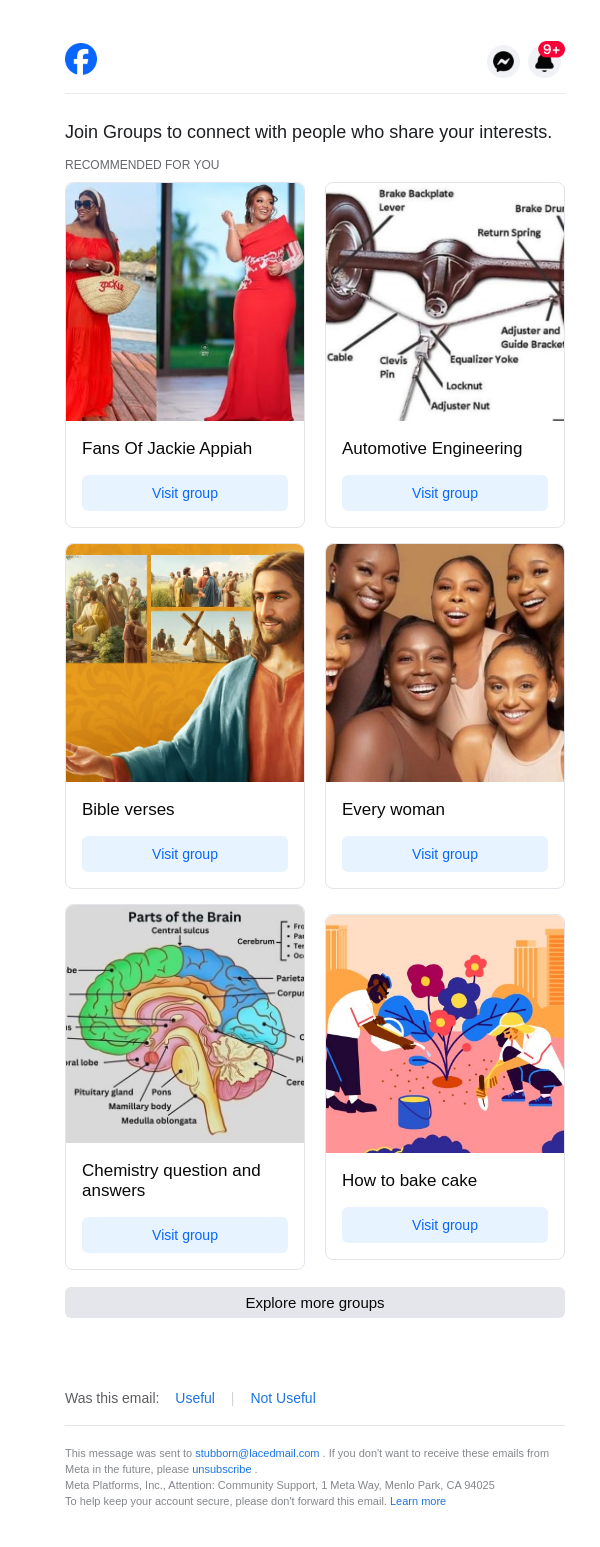Visit the Automotive Engineering group
Screen dimensions: 600x1547
445,493
